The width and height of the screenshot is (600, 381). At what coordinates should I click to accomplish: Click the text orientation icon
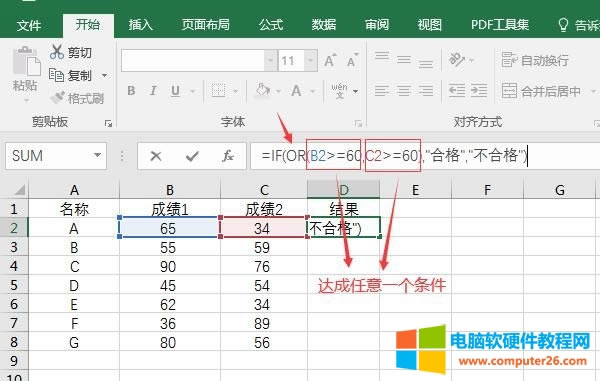tap(457, 60)
